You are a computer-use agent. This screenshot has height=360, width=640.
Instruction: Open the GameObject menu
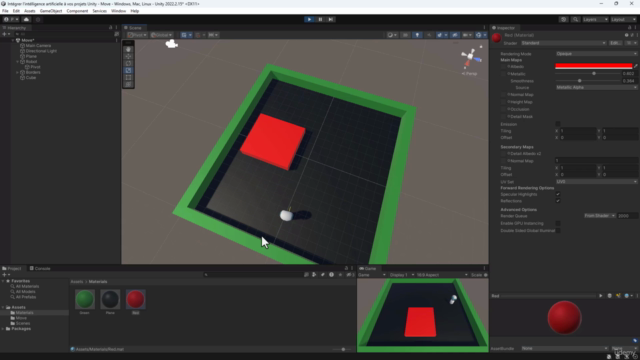(x=51, y=11)
